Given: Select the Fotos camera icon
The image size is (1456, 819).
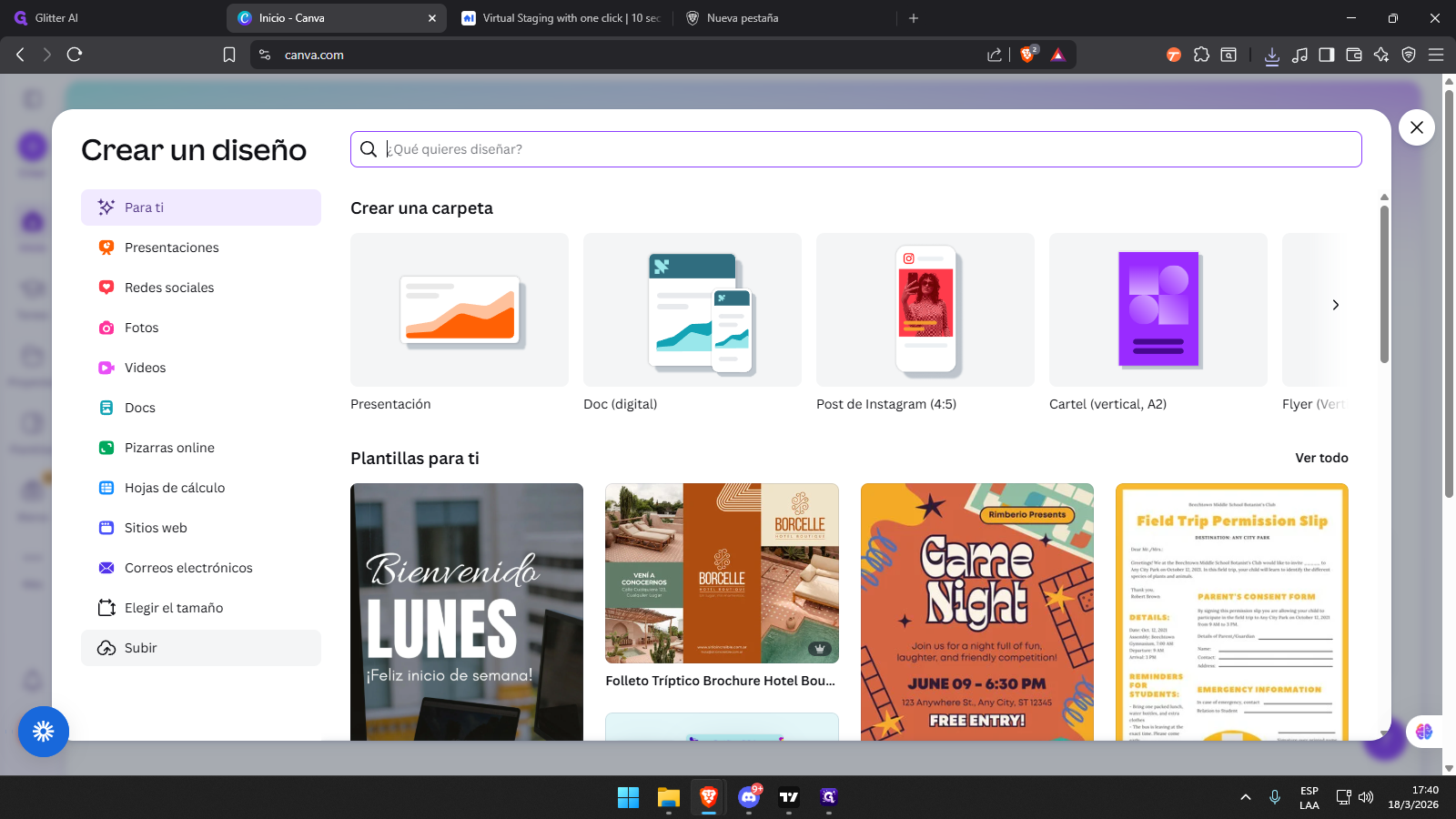Looking at the screenshot, I should coord(106,328).
